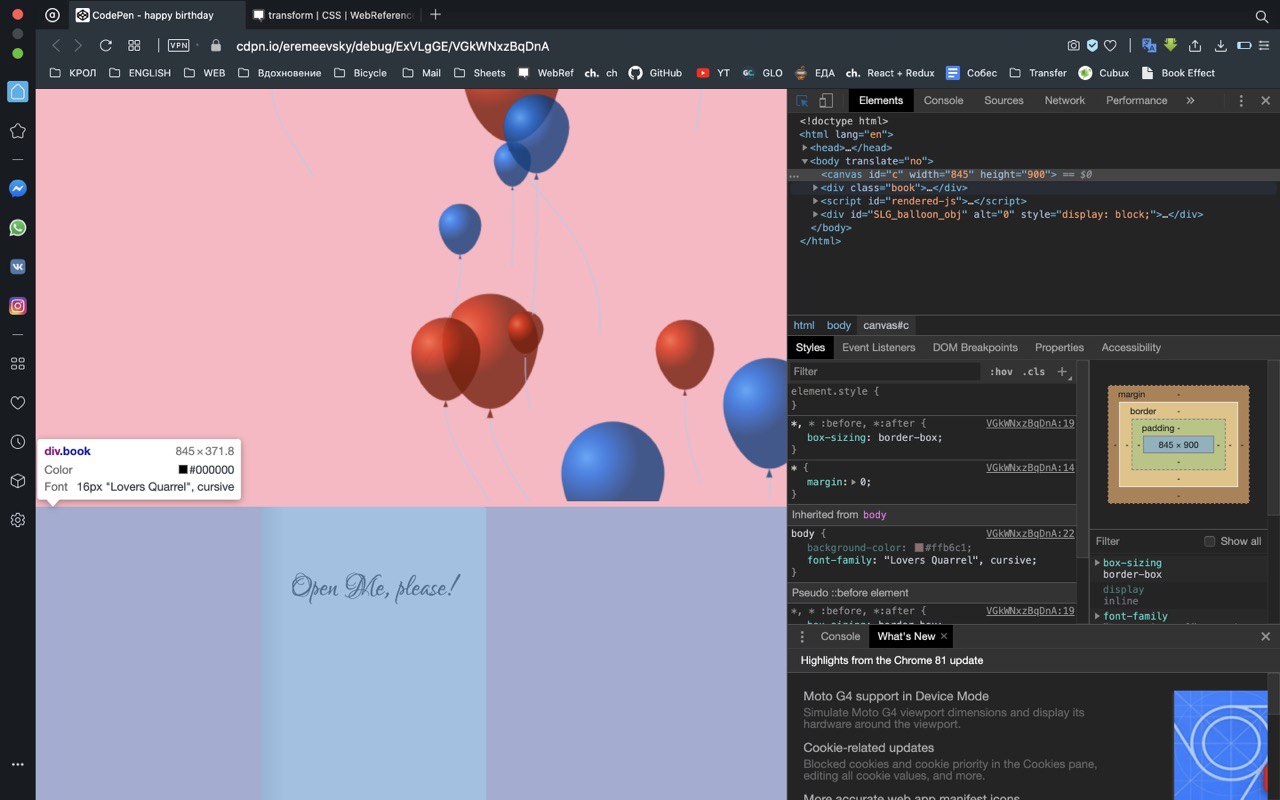This screenshot has height=800, width=1280.
Task: Select html in the breadcrumb
Action: tap(804, 326)
